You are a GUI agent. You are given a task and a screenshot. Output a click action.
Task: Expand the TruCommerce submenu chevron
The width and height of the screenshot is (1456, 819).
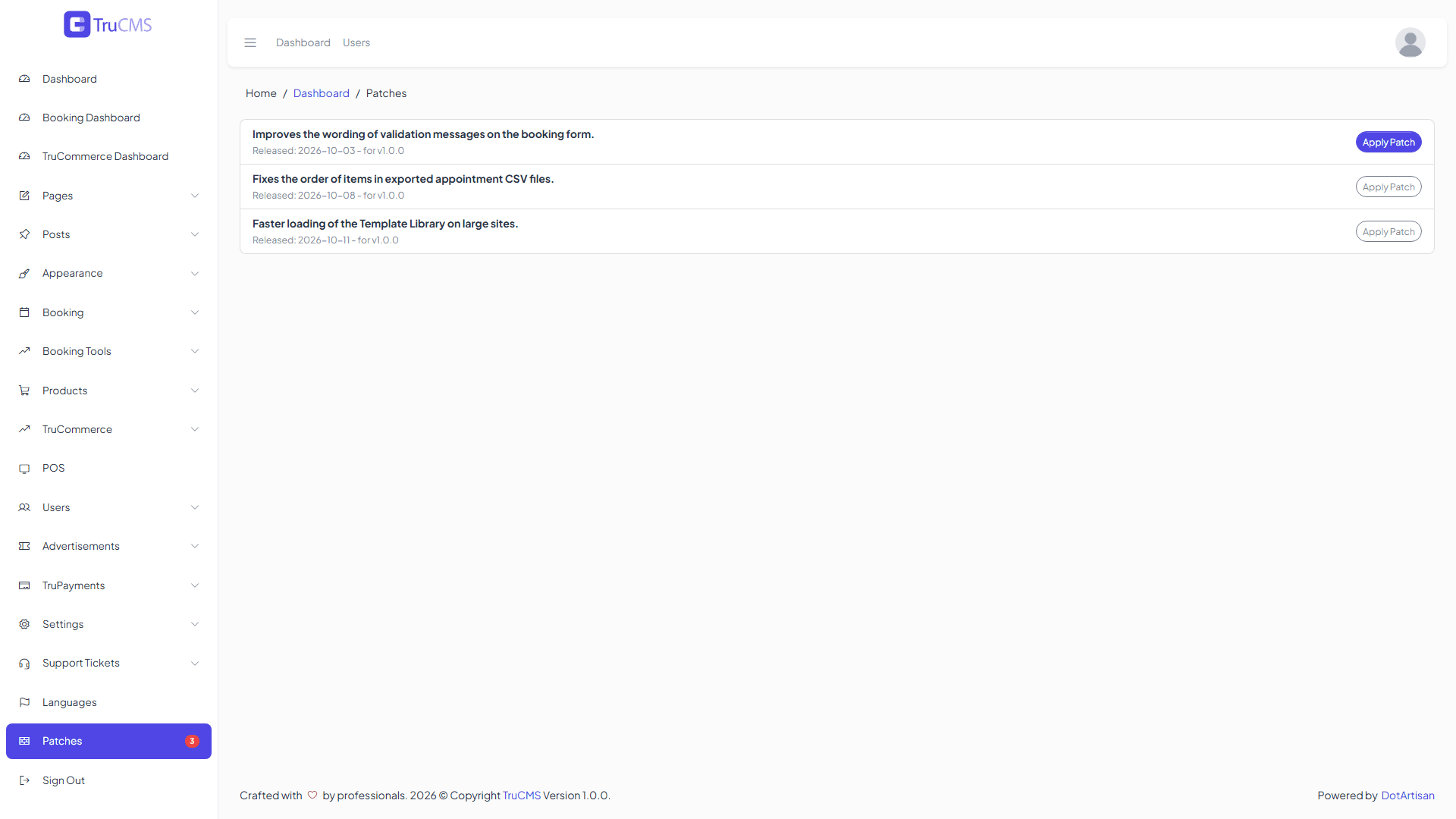195,429
